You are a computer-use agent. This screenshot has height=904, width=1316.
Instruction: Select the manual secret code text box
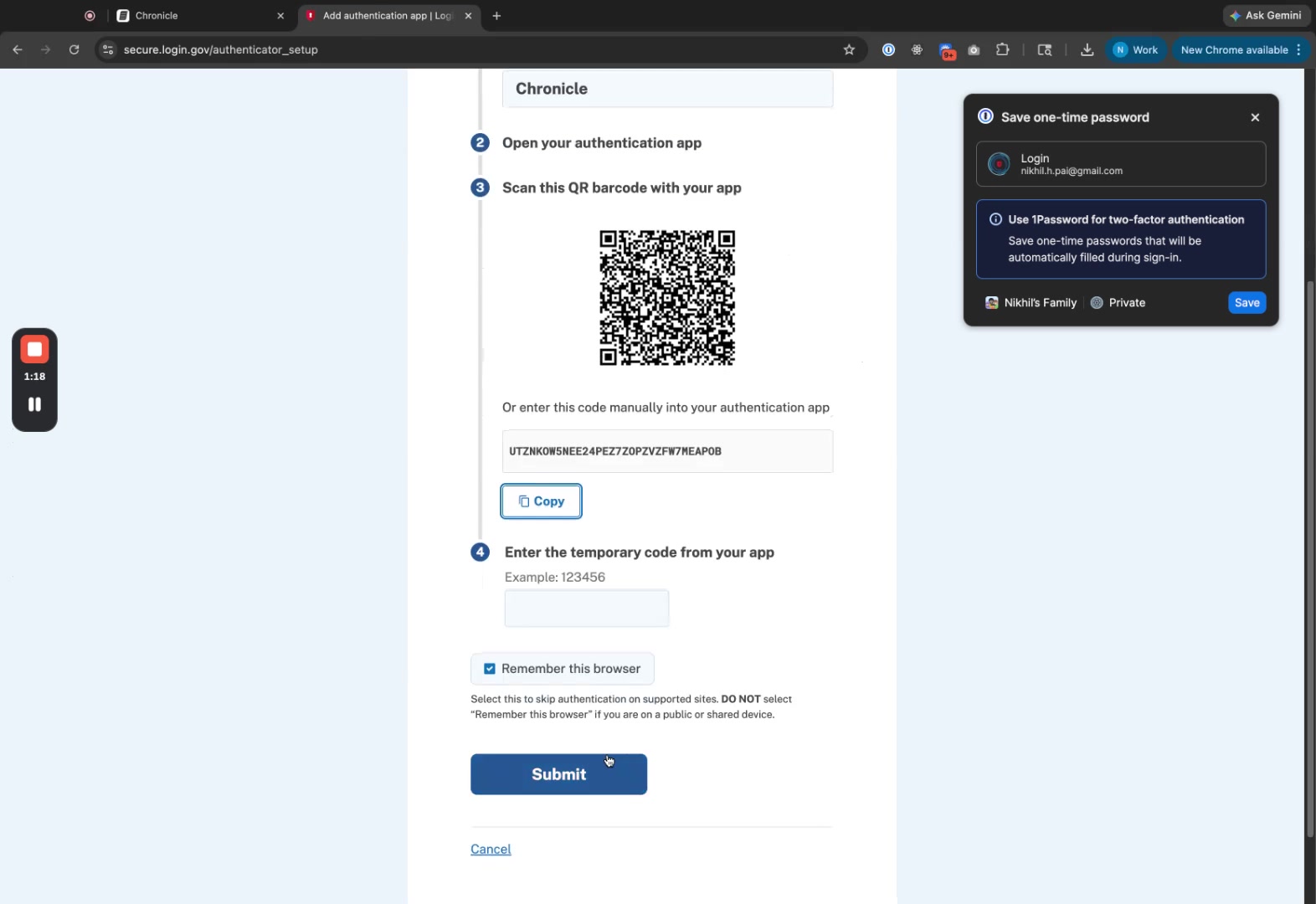click(x=667, y=451)
